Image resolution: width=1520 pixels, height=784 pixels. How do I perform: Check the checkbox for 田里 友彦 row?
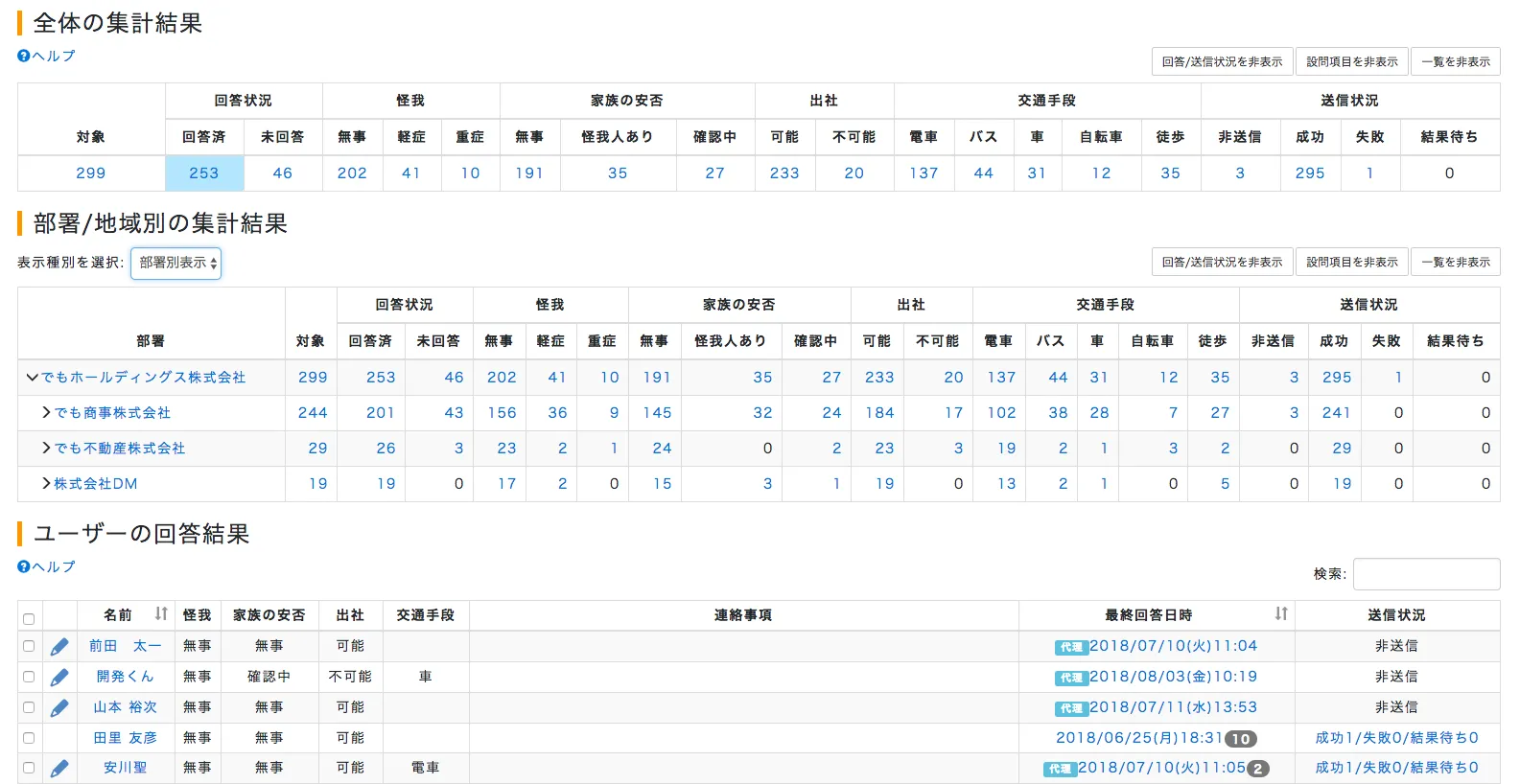(x=29, y=738)
